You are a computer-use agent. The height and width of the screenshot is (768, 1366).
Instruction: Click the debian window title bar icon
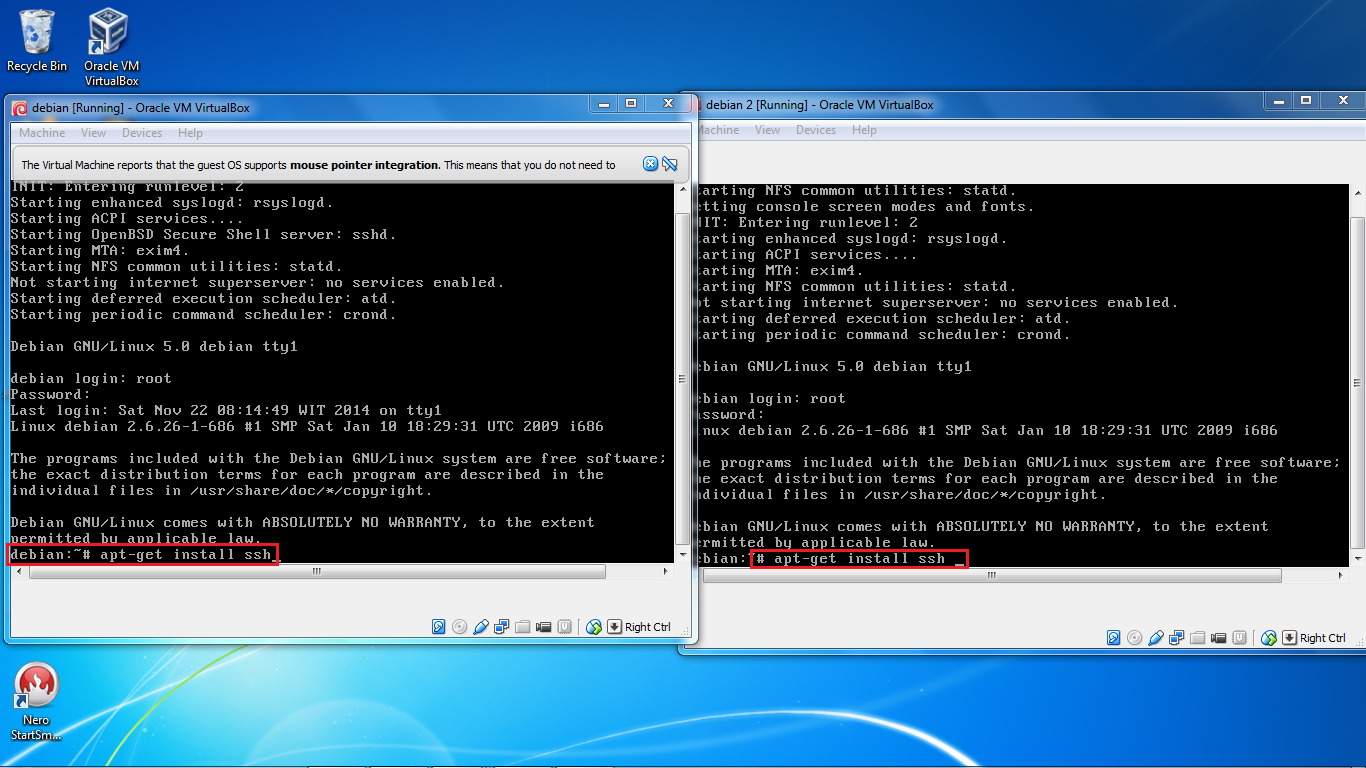point(19,108)
